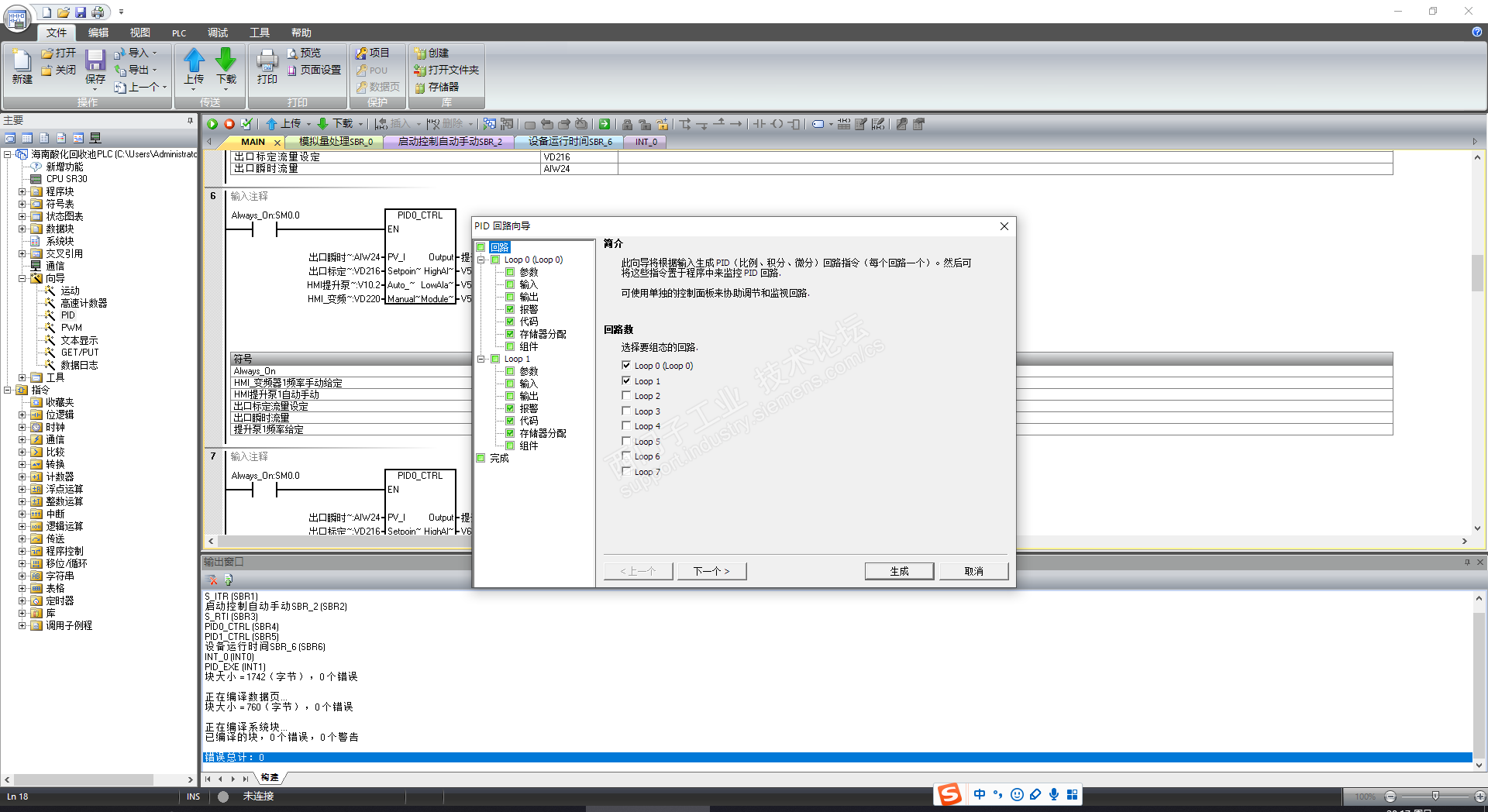Viewport: 1488px width, 812px height.
Task: Check the Loop 7 checkbox
Action: click(x=626, y=471)
